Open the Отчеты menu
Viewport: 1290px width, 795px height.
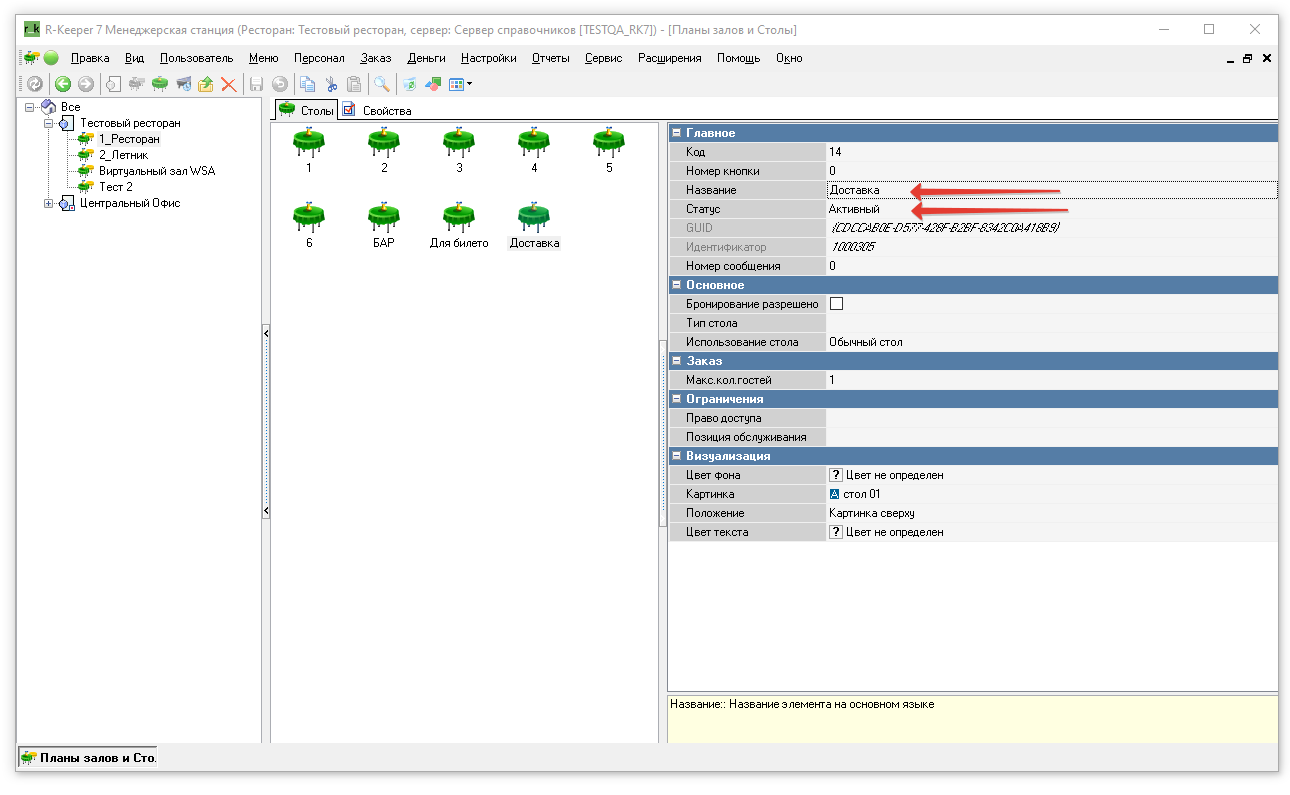(550, 58)
